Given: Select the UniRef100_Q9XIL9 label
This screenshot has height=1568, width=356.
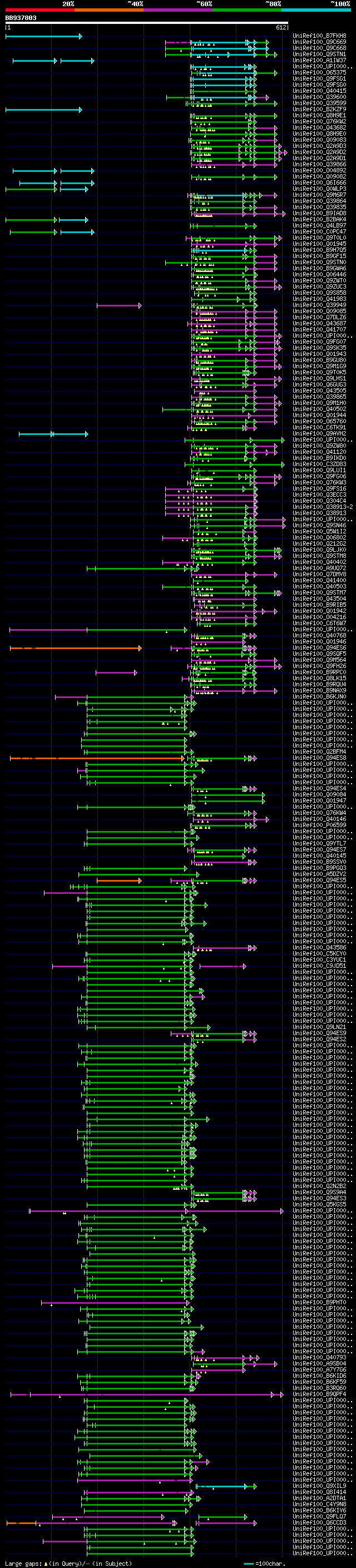Looking at the screenshot, I should coord(319,1486).
